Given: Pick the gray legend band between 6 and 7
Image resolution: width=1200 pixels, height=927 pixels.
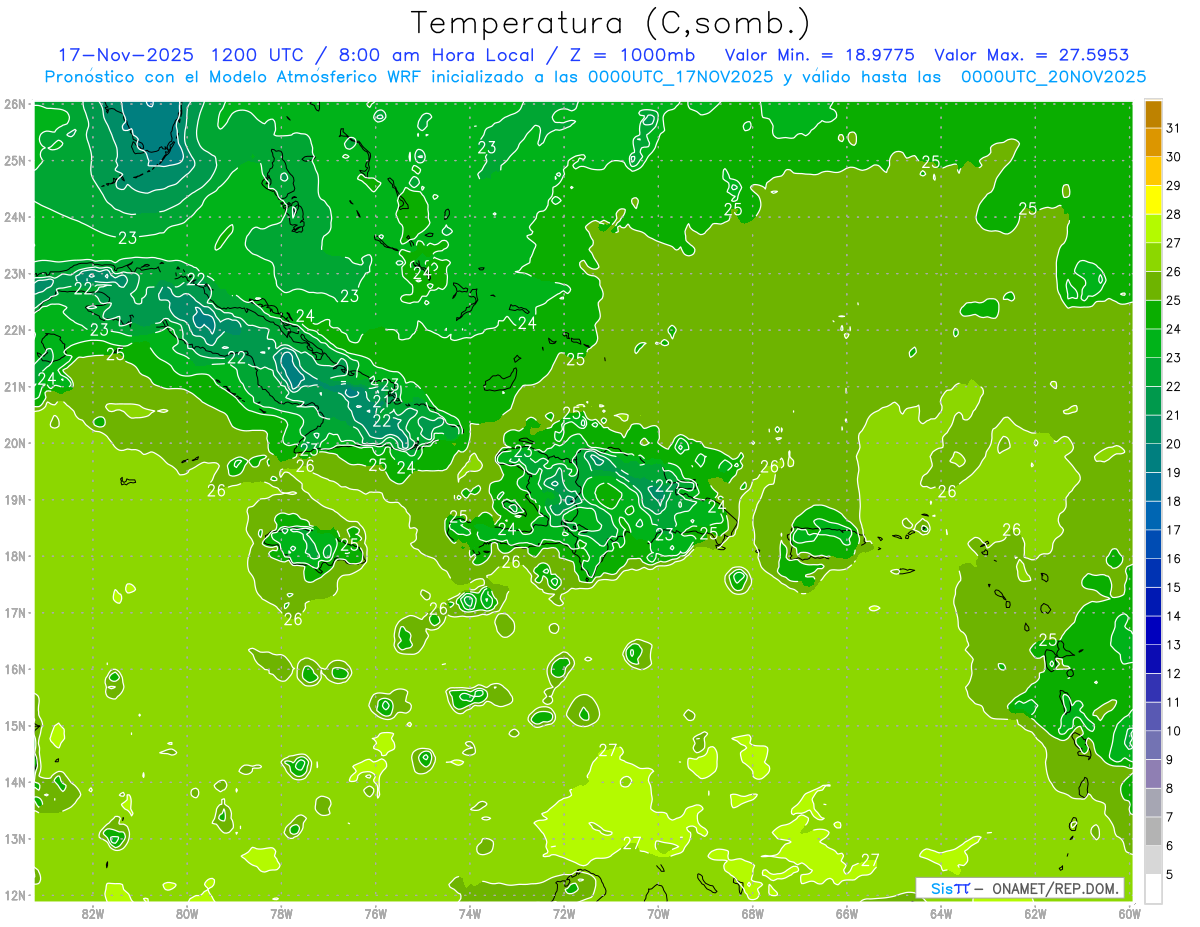Looking at the screenshot, I should point(1153,832).
